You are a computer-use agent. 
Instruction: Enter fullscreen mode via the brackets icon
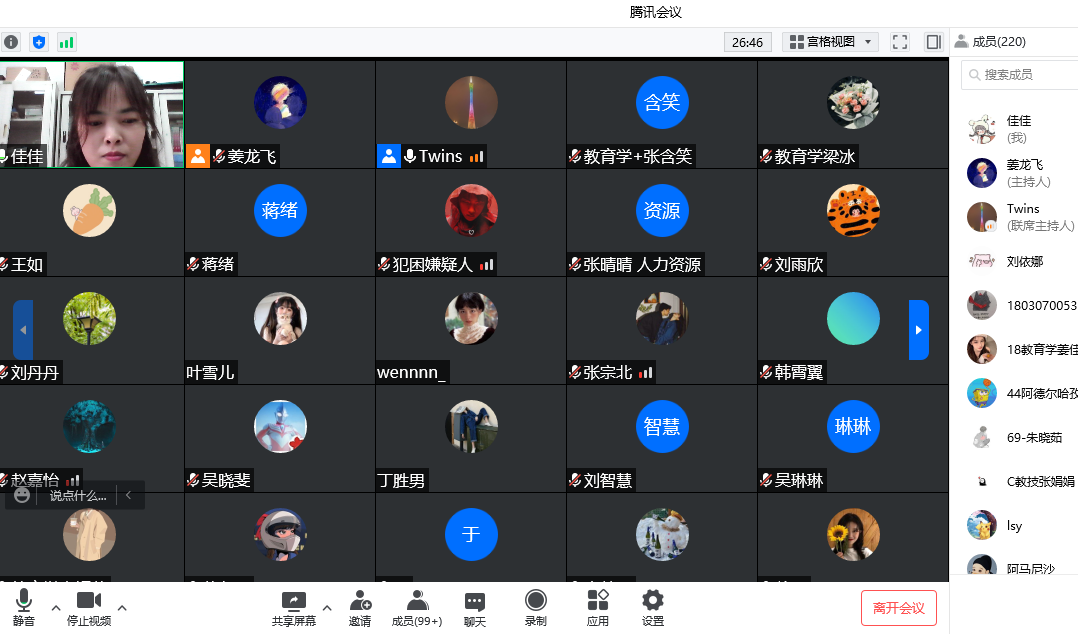pyautogui.click(x=900, y=42)
